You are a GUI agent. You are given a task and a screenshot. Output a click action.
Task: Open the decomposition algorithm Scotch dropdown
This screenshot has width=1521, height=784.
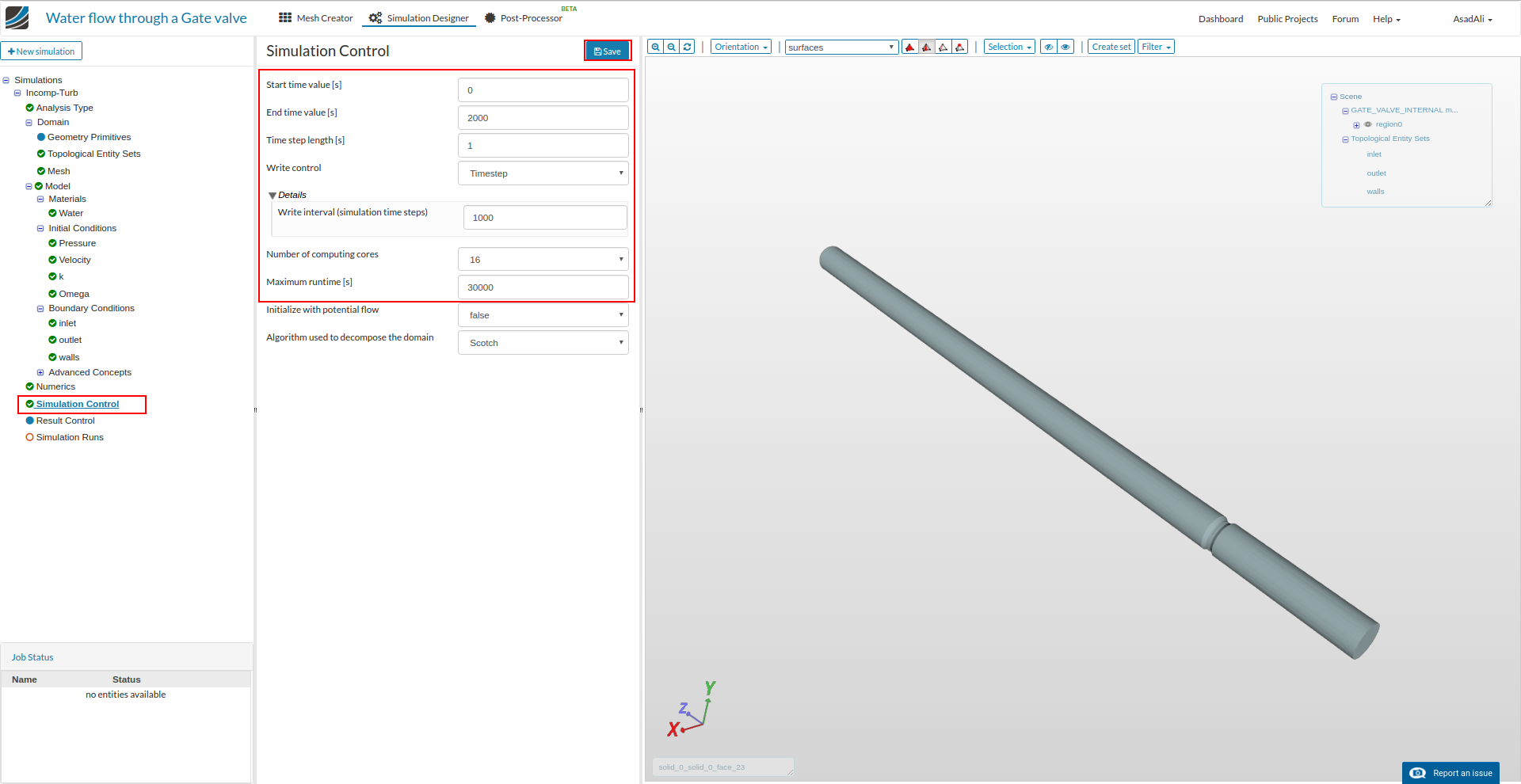coord(543,343)
